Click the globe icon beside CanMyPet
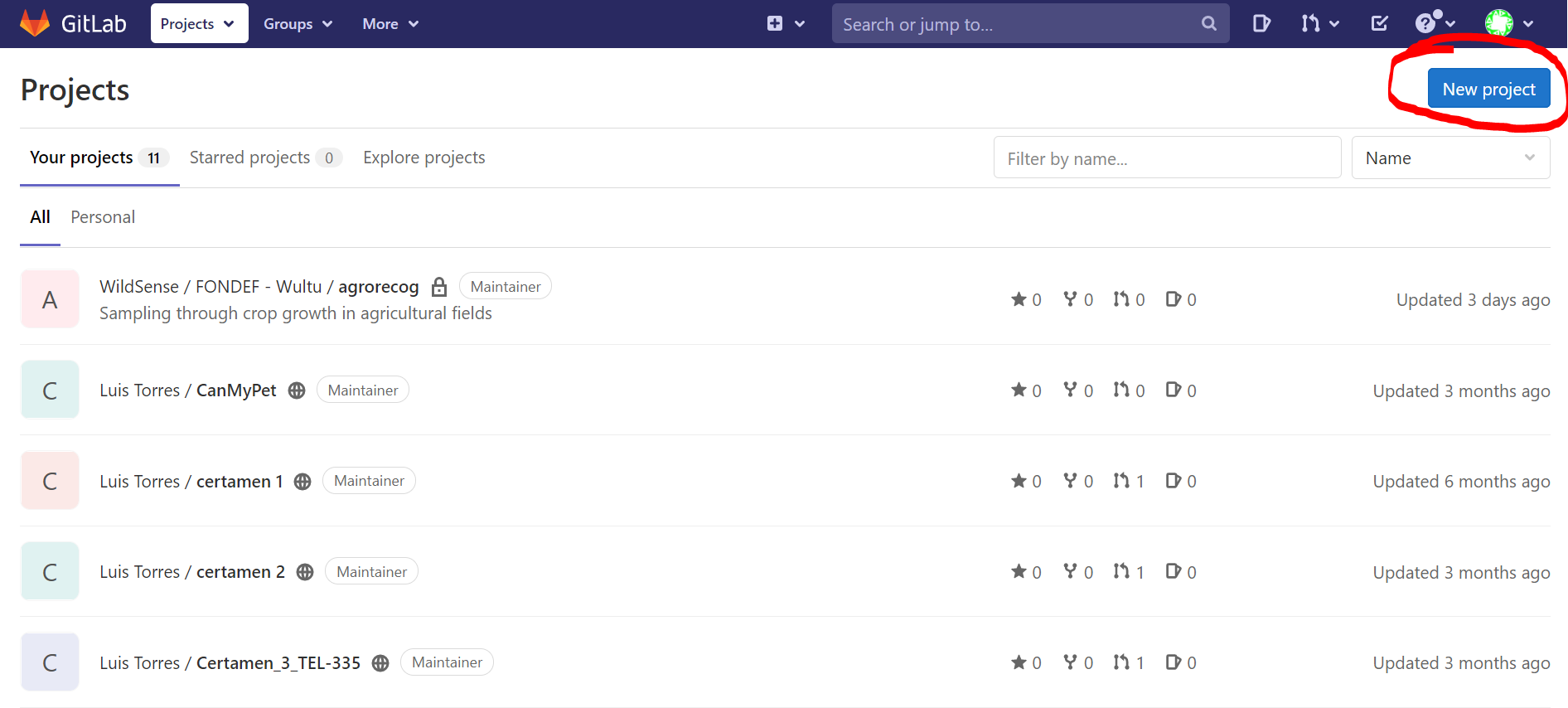The image size is (1568, 708). tap(297, 390)
